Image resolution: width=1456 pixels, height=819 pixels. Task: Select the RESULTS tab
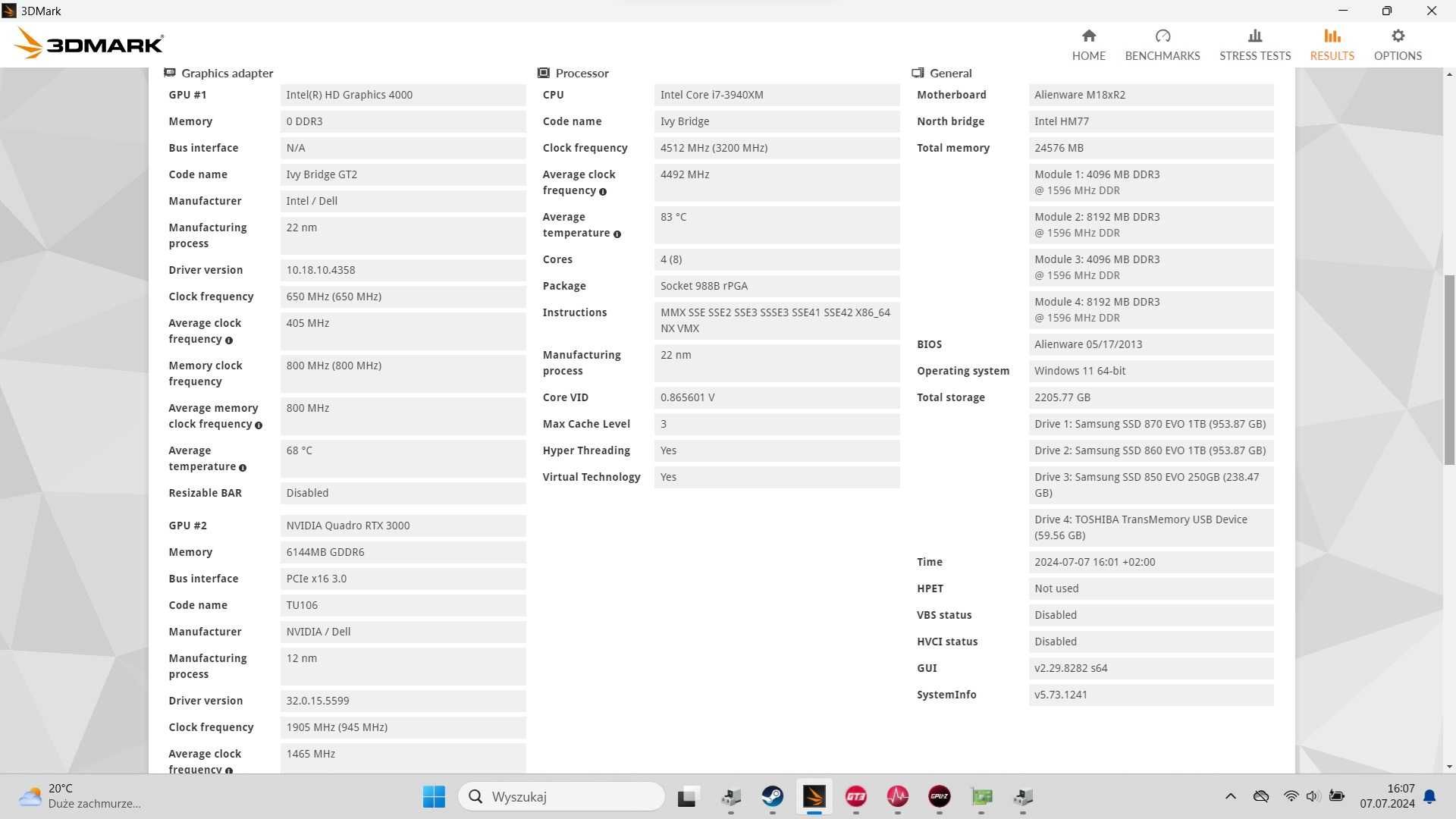(x=1332, y=45)
